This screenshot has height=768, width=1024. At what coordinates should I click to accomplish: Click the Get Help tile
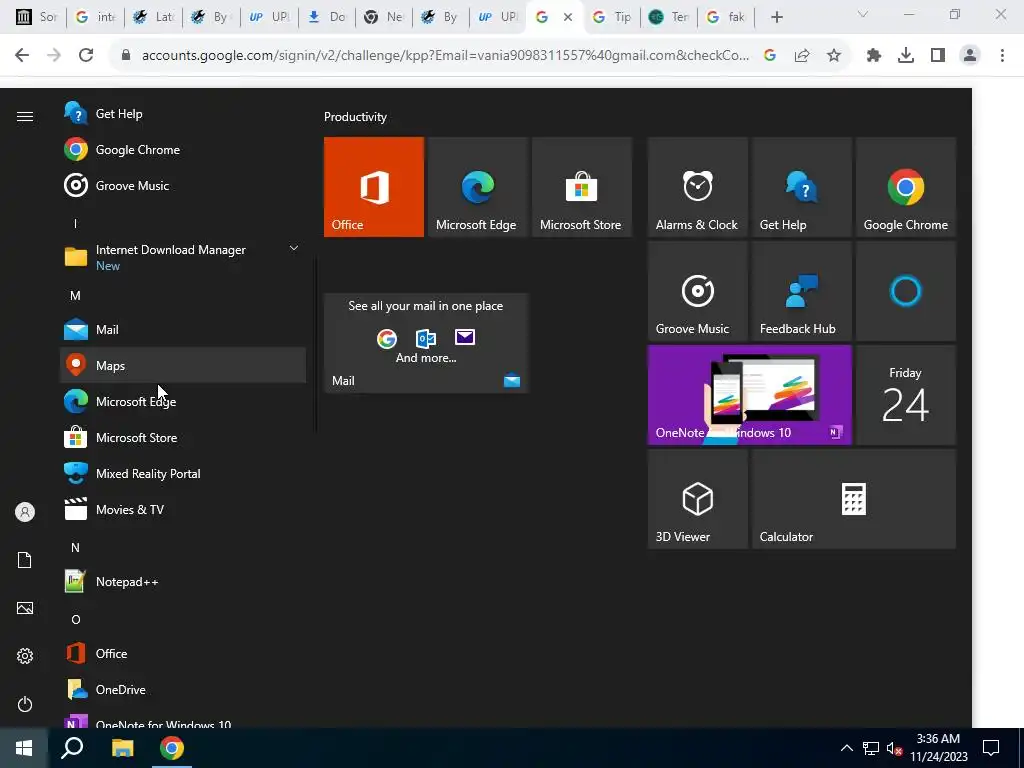tap(801, 187)
